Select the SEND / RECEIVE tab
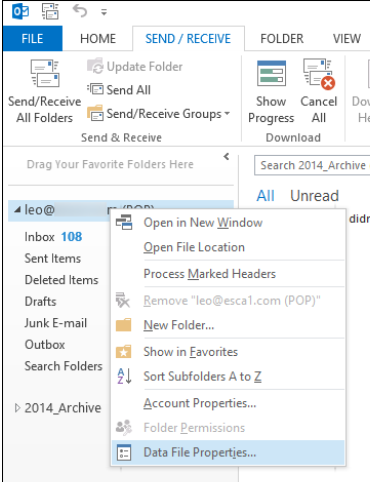 point(188,39)
